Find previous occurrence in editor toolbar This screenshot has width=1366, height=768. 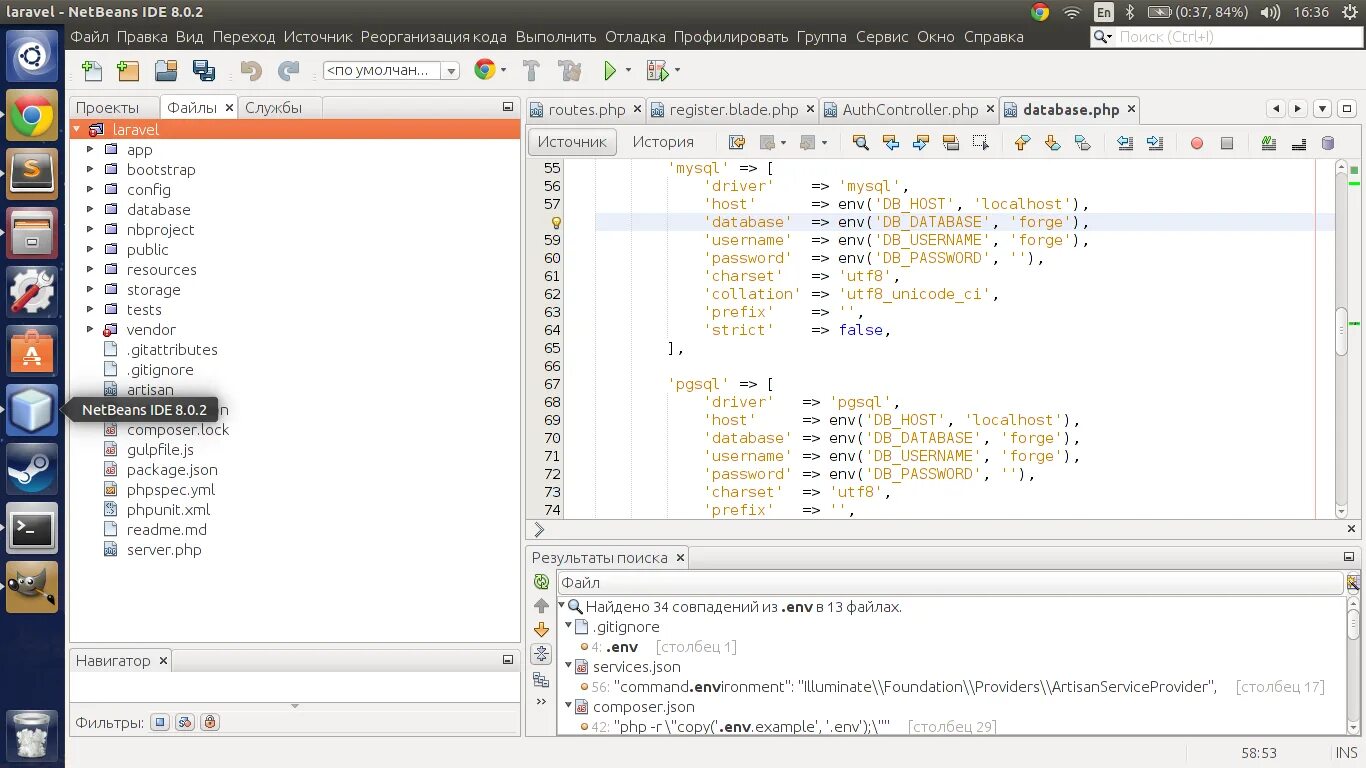click(891, 143)
